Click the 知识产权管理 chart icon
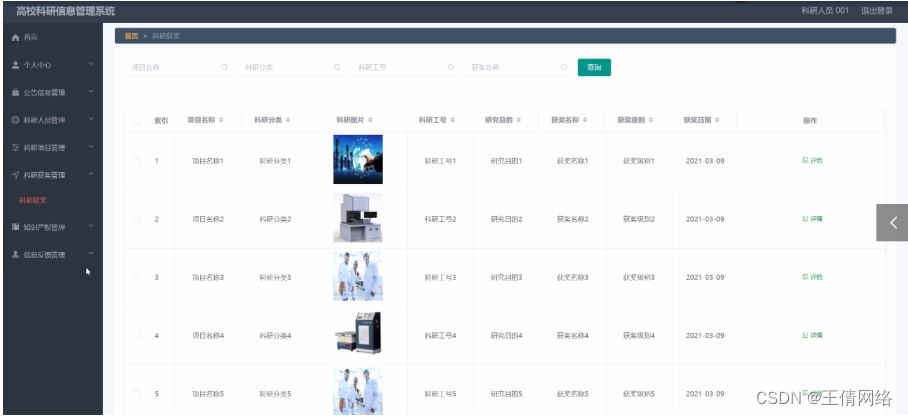 pos(16,227)
